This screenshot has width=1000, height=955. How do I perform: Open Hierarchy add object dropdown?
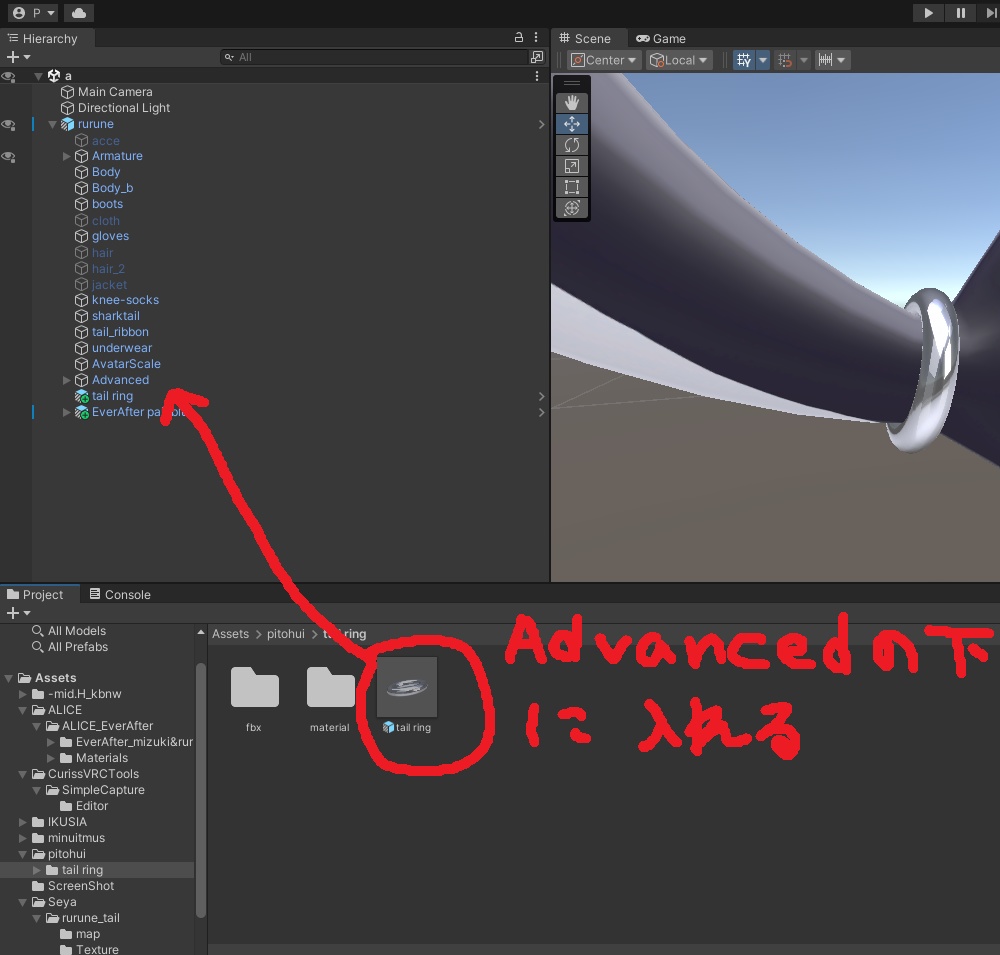coord(18,57)
